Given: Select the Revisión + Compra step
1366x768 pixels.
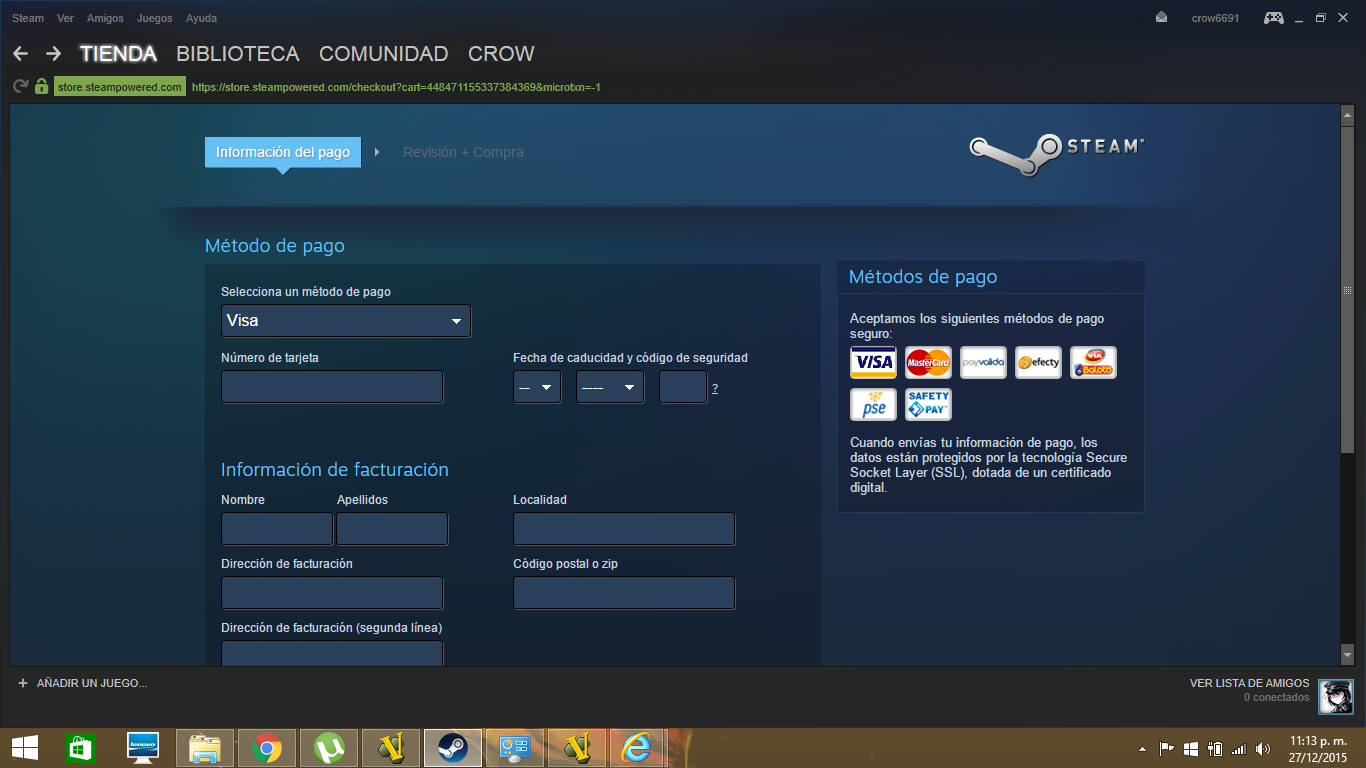Looking at the screenshot, I should click(x=463, y=152).
